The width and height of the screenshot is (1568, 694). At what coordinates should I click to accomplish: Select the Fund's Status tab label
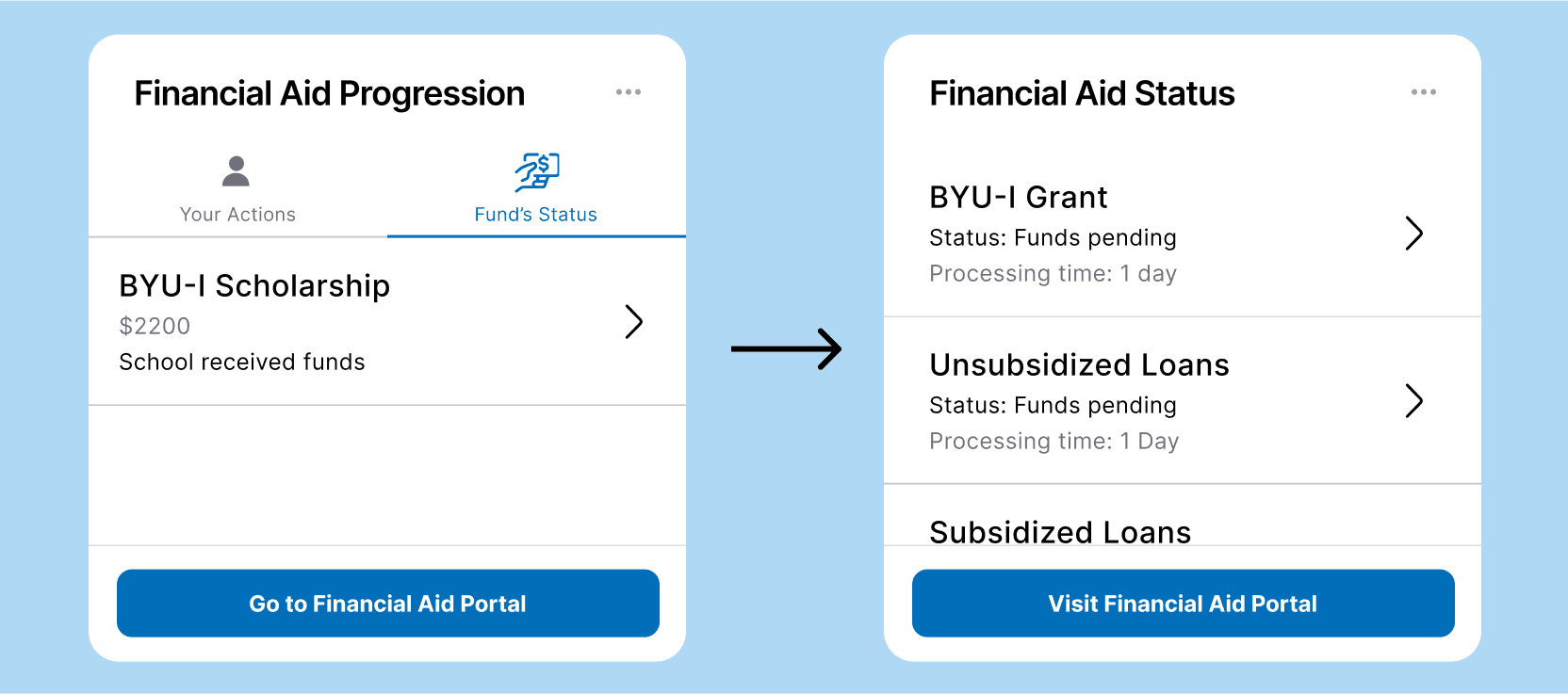pyautogui.click(x=536, y=215)
